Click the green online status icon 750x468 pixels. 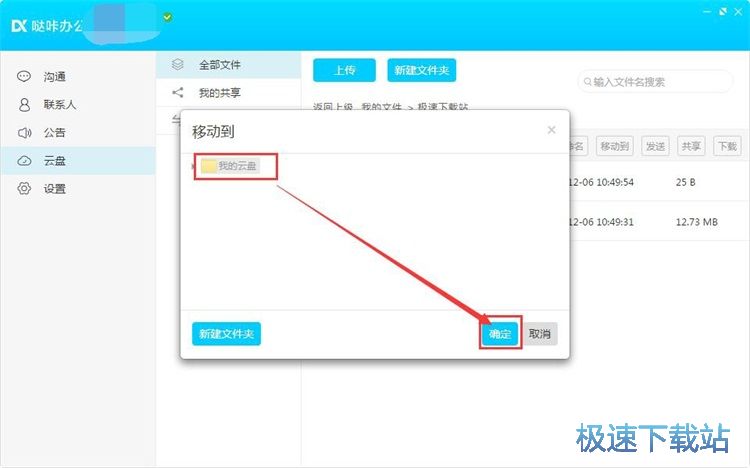pyautogui.click(x=167, y=17)
